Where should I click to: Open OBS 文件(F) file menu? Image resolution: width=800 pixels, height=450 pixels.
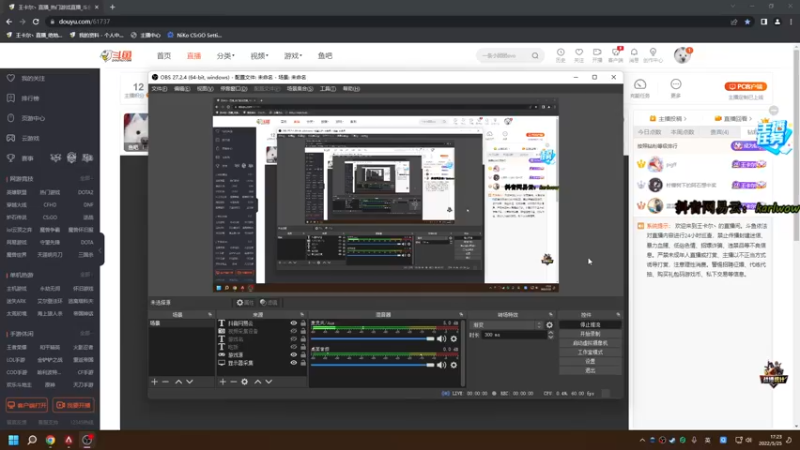tap(159, 89)
